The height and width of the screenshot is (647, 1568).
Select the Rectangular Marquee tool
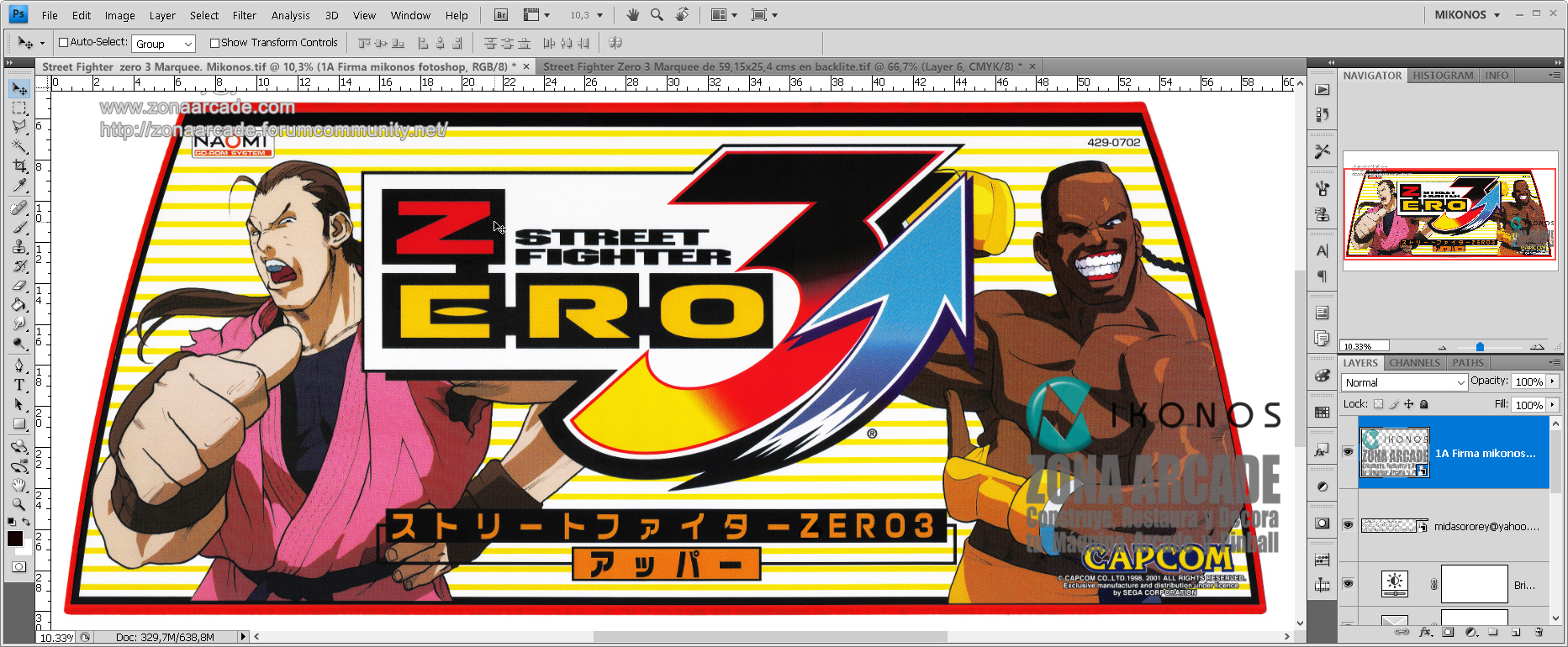pyautogui.click(x=19, y=108)
